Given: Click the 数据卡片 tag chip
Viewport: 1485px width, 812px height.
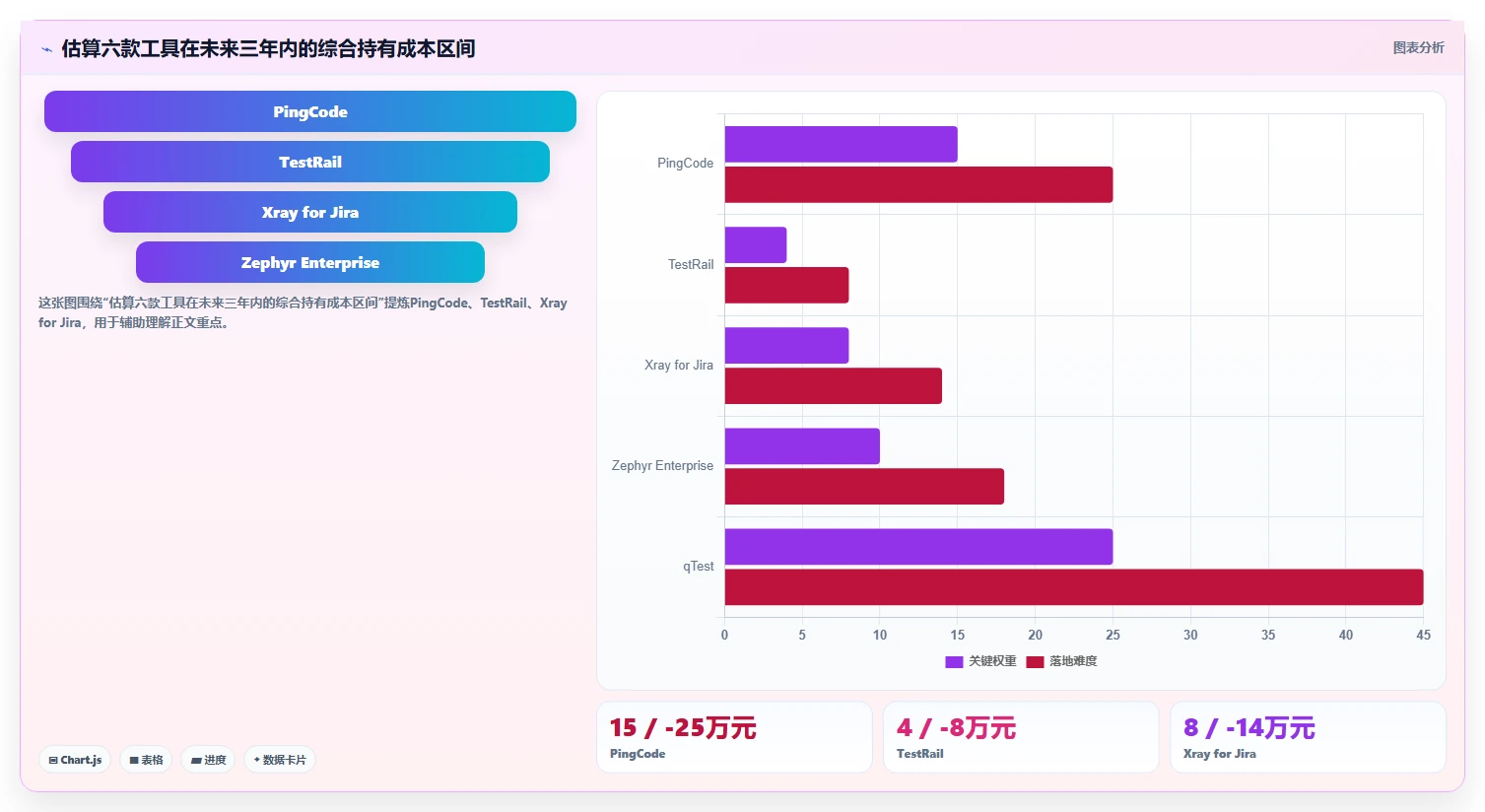Looking at the screenshot, I should point(280,760).
